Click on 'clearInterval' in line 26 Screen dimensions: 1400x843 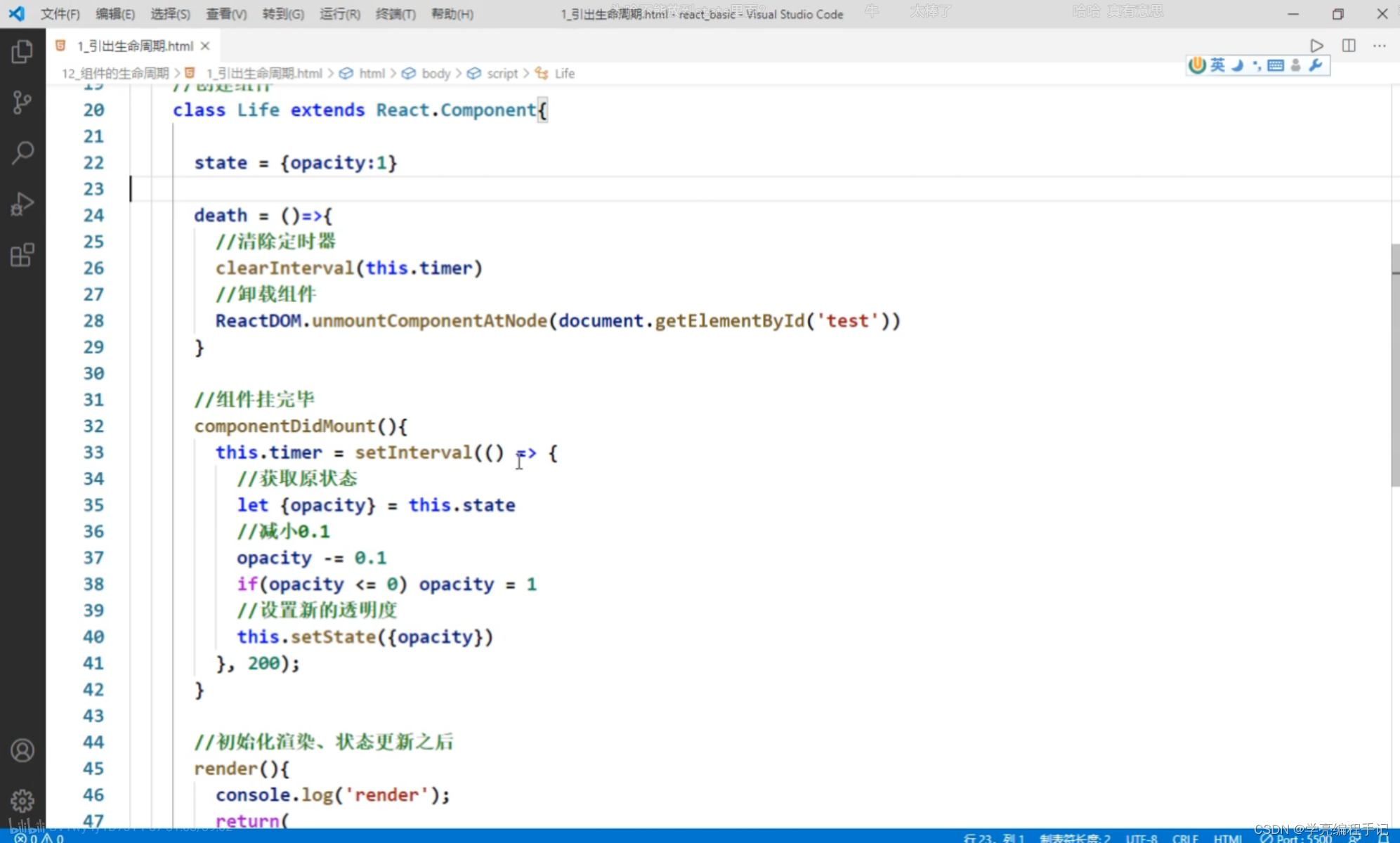click(x=284, y=268)
